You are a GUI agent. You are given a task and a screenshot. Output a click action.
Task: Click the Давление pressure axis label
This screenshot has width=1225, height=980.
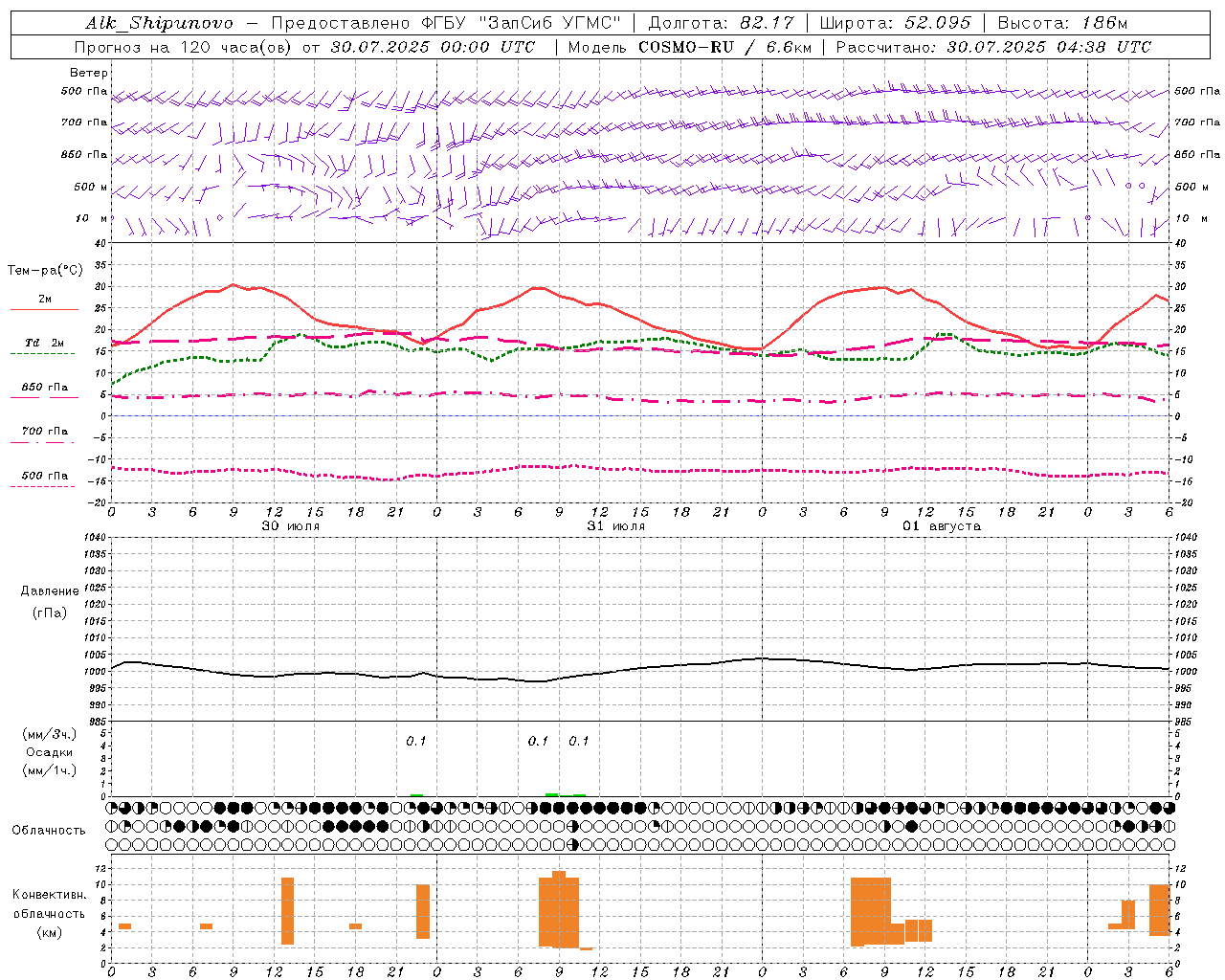(x=50, y=591)
